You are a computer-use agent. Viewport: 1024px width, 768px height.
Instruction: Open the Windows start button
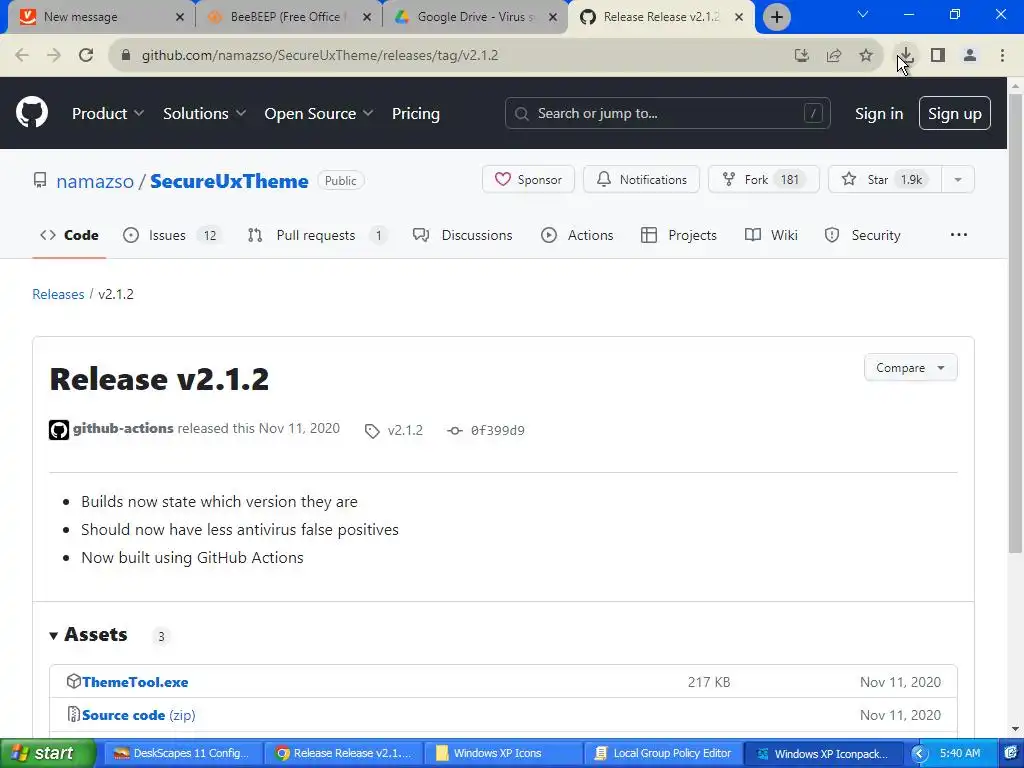click(x=48, y=753)
